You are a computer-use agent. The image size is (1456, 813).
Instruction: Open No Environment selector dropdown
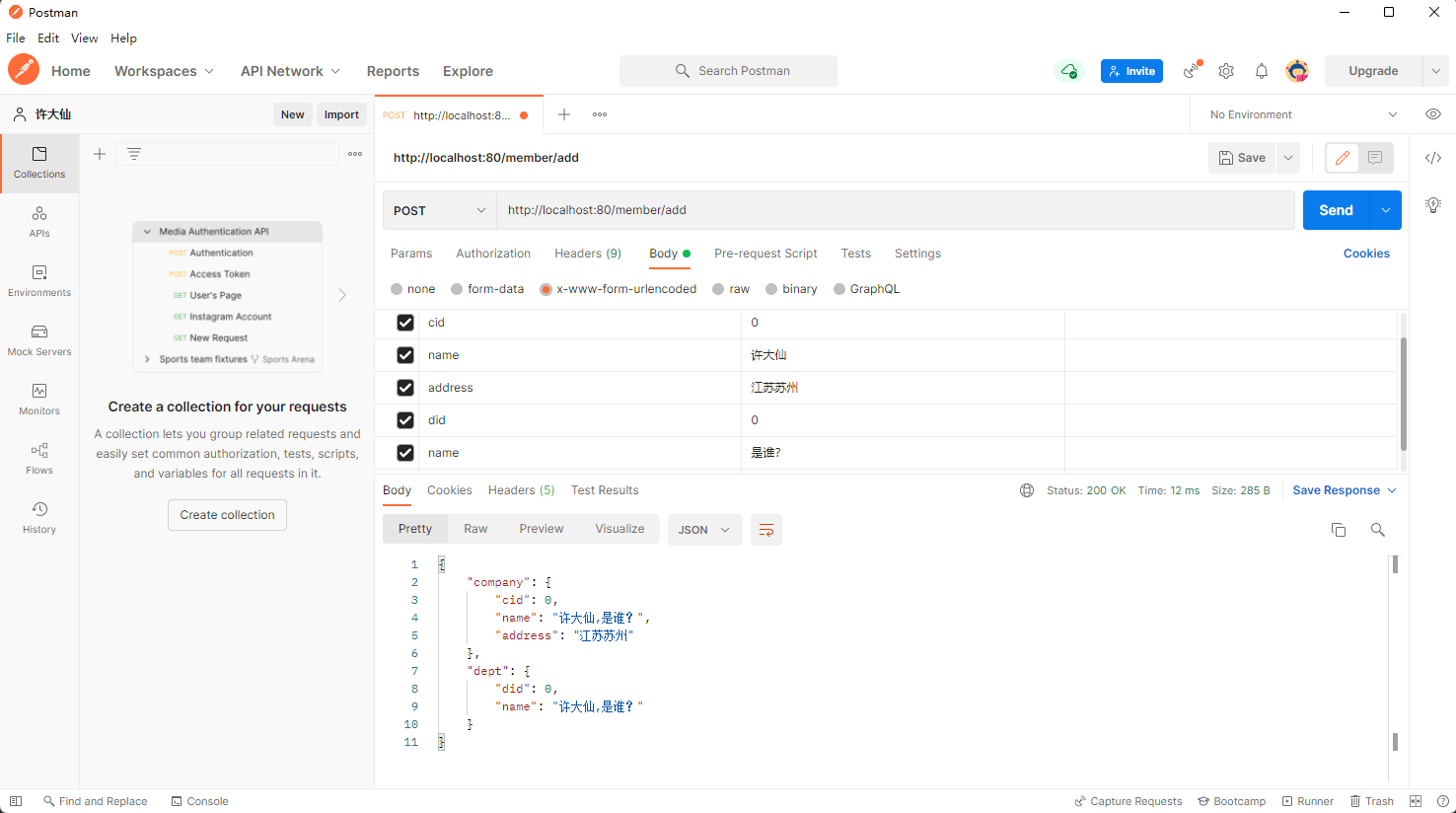pyautogui.click(x=1303, y=114)
